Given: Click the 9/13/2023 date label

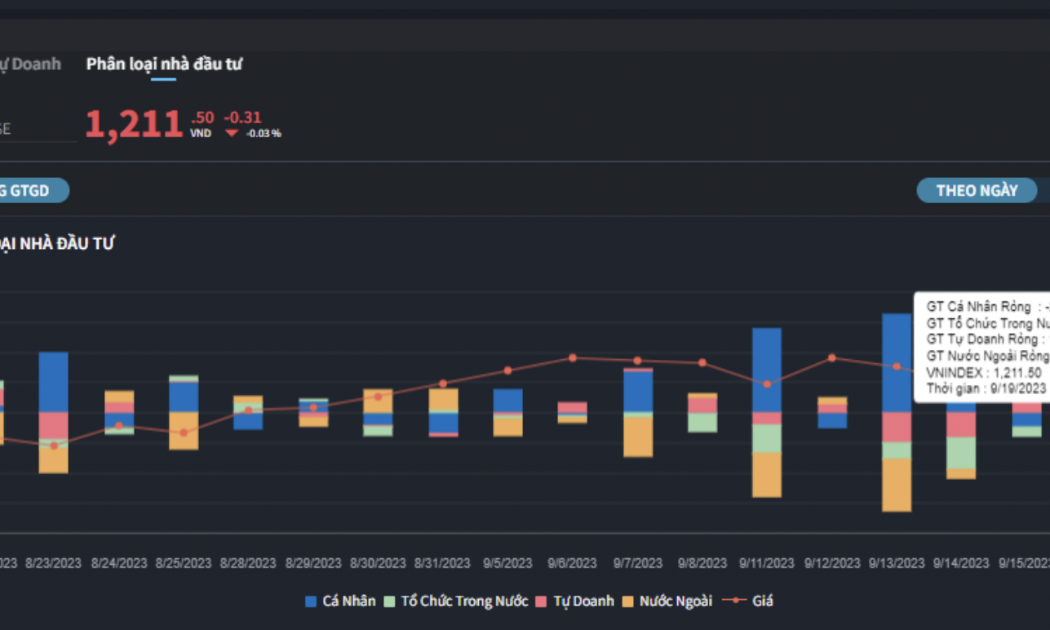Looking at the screenshot, I should point(897,564).
